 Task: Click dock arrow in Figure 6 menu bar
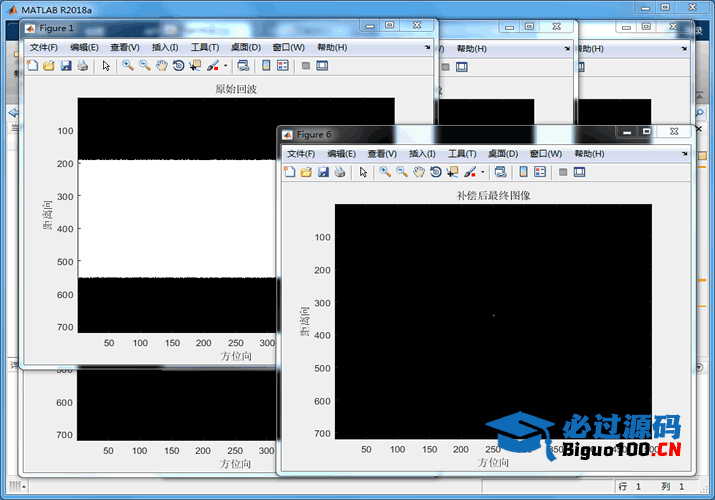(x=684, y=154)
